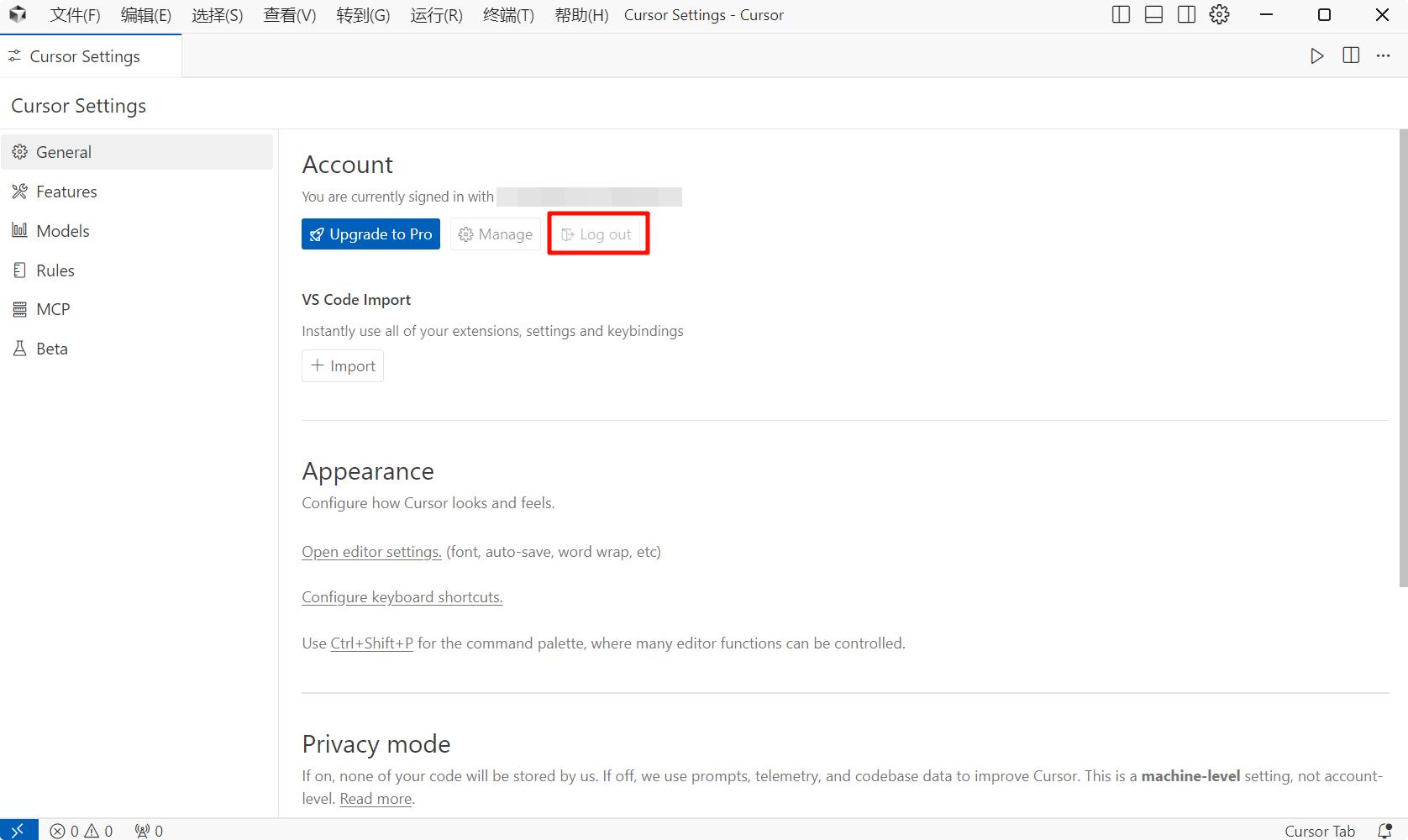1408x840 pixels.
Task: Click the run play icon in editor toolbar
Action: point(1317,55)
